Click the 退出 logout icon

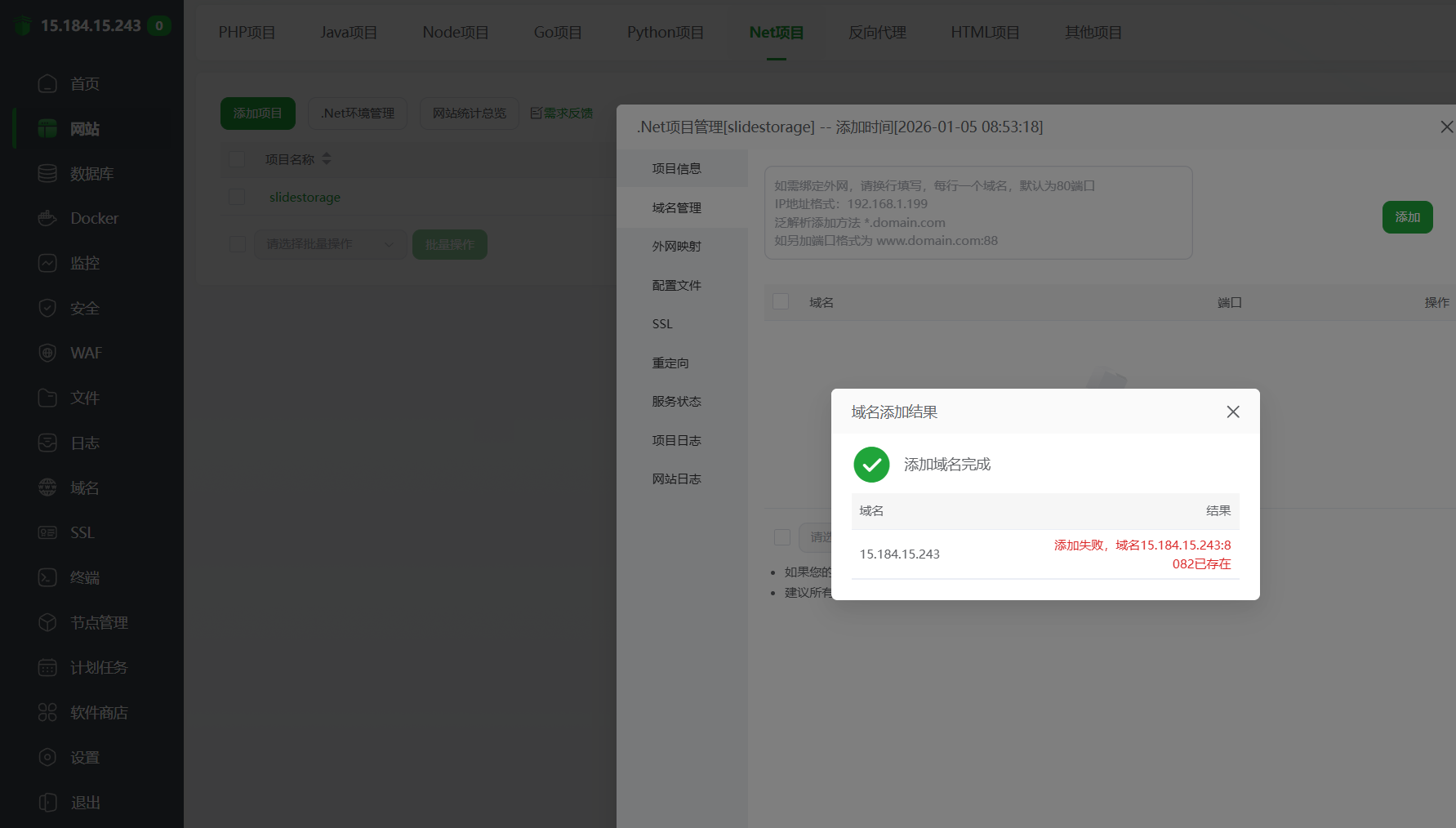pyautogui.click(x=47, y=802)
